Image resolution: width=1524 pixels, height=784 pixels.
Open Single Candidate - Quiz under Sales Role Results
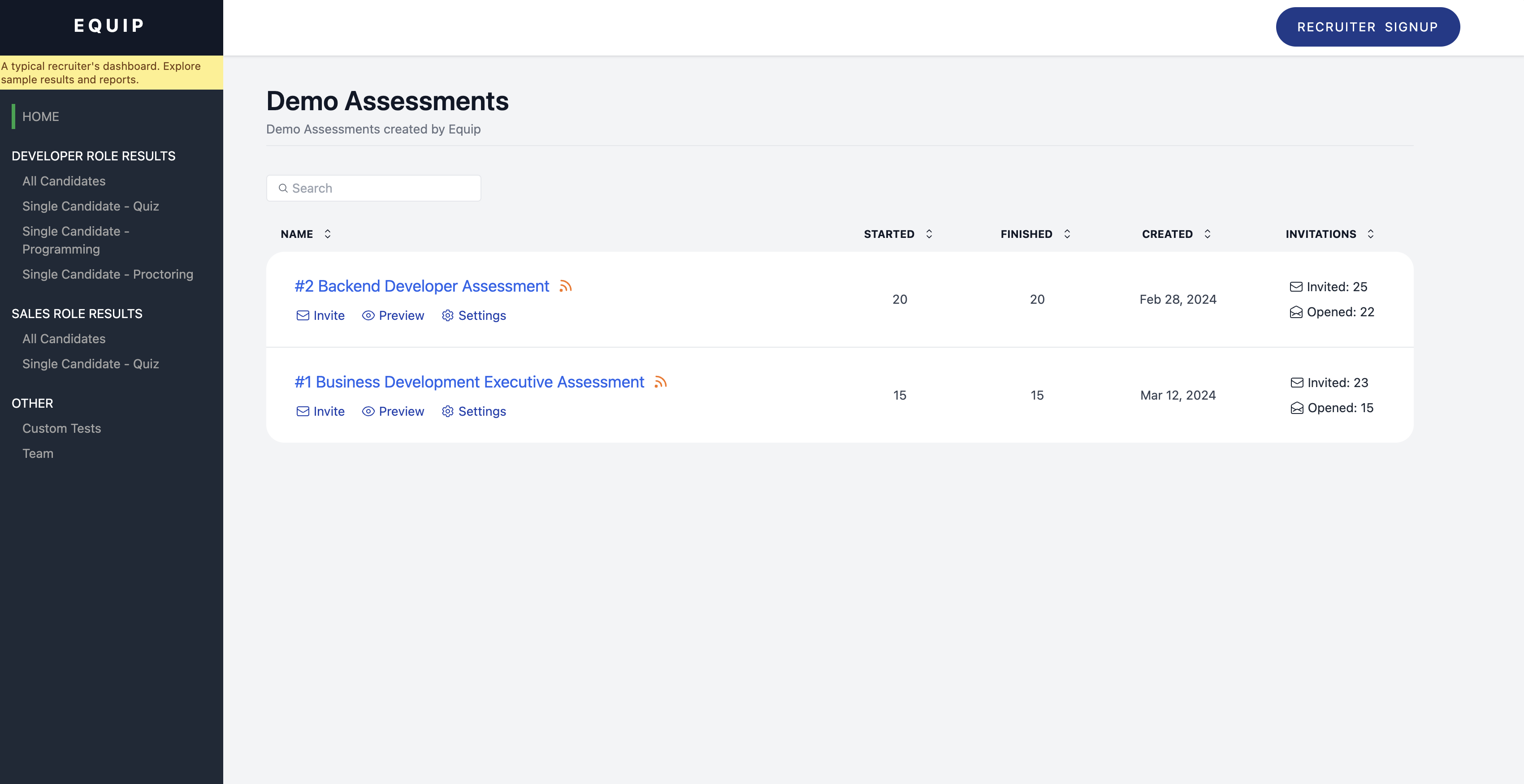[x=91, y=364]
